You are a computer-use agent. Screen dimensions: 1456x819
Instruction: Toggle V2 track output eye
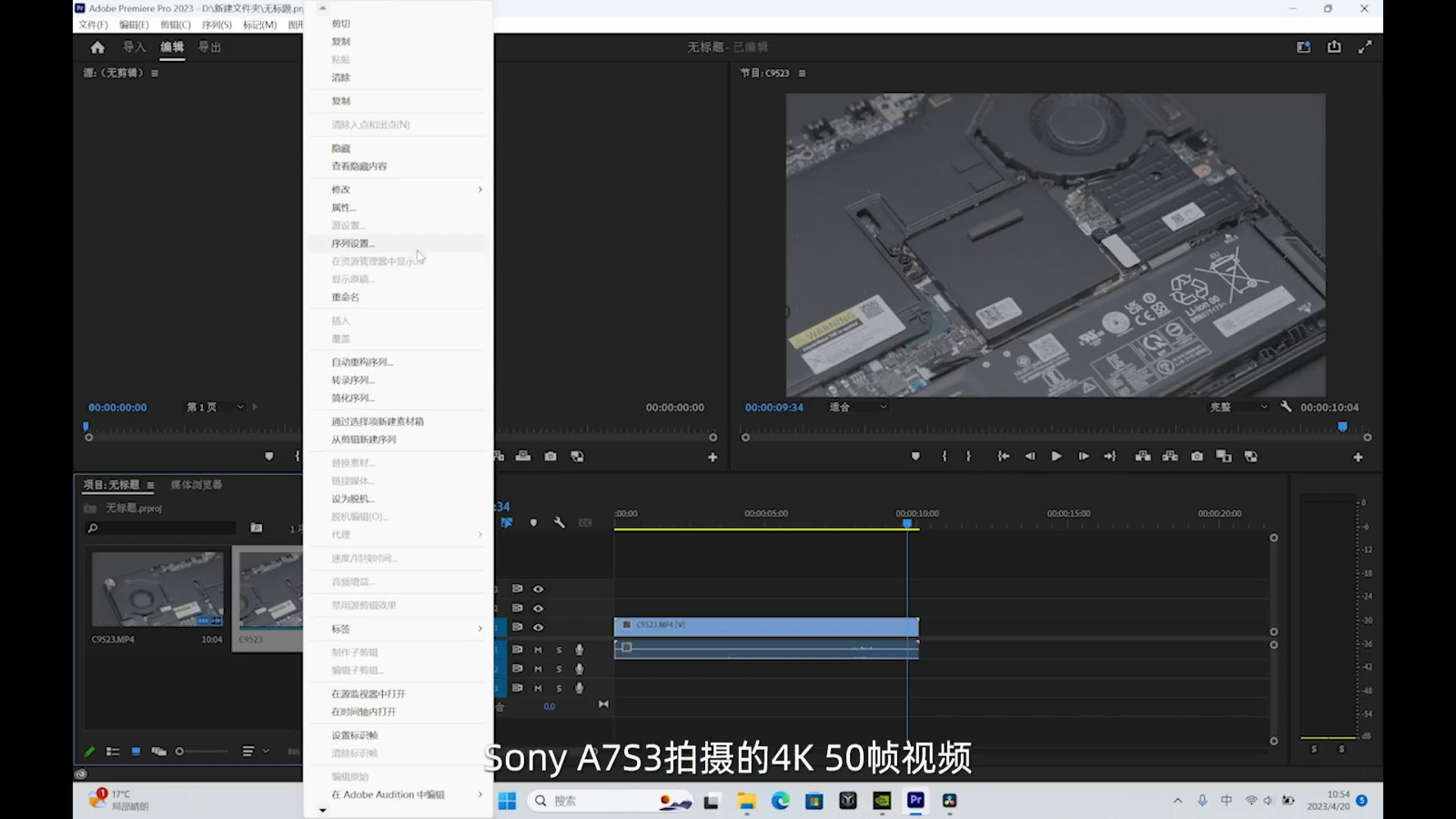click(x=538, y=608)
